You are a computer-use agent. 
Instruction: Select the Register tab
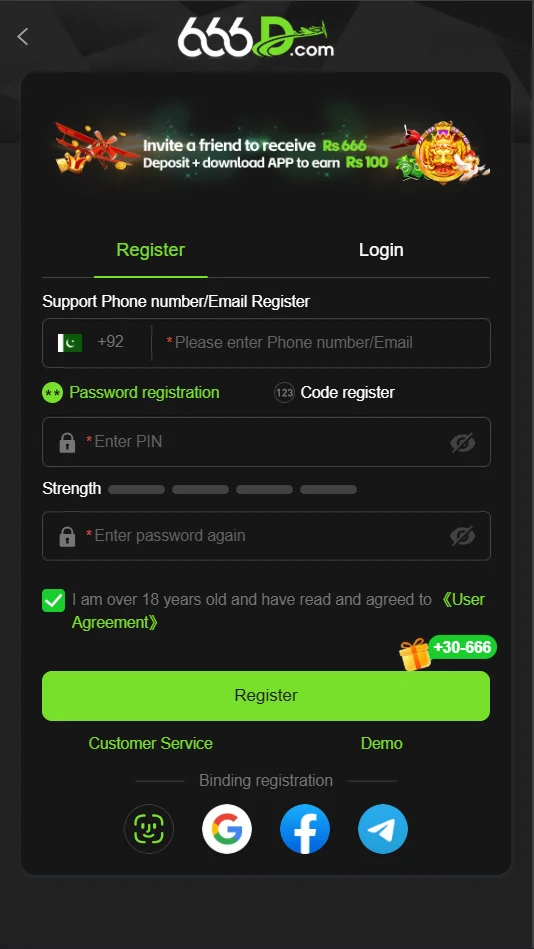point(151,250)
